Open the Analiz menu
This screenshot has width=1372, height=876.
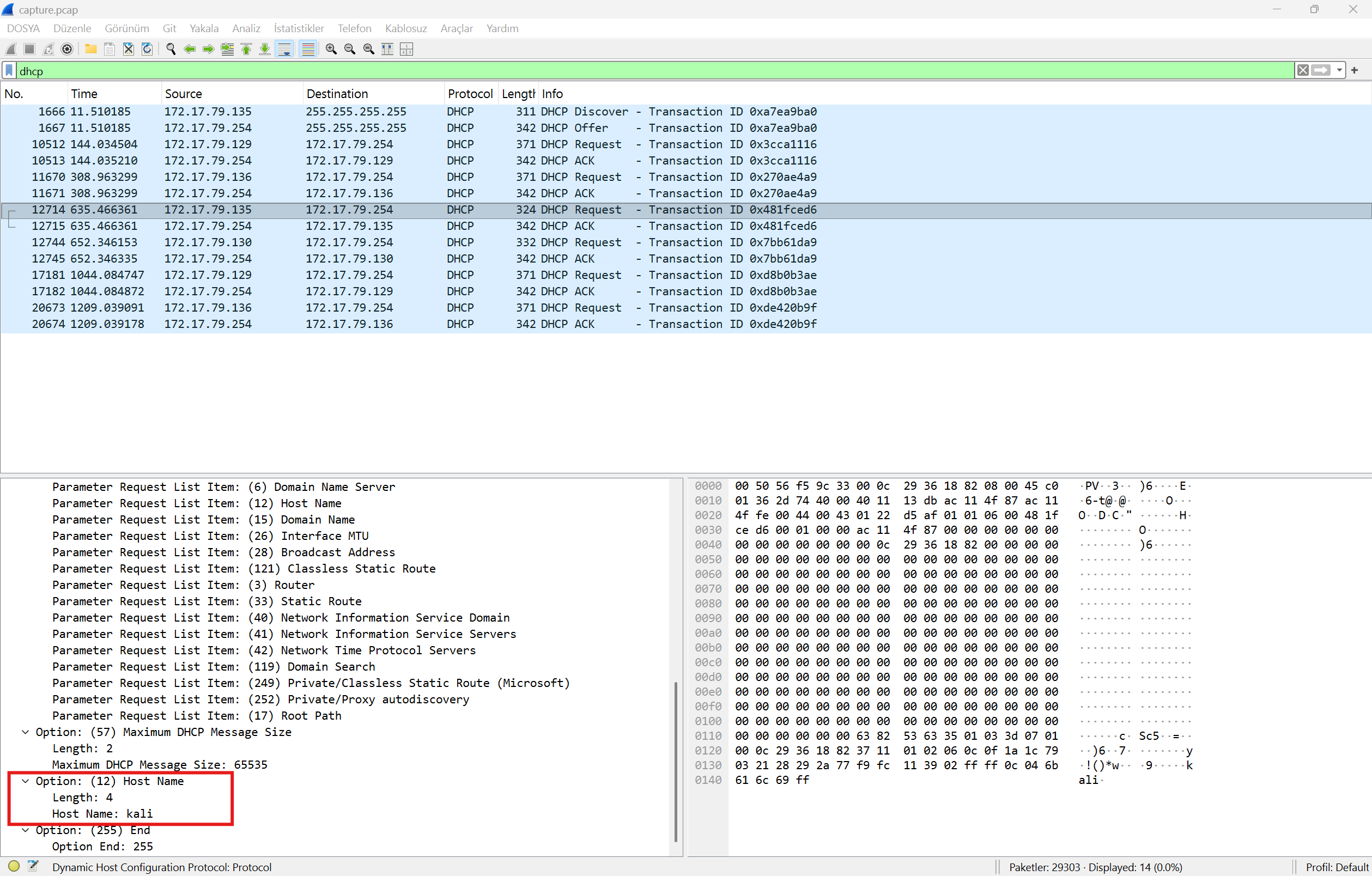tap(246, 28)
